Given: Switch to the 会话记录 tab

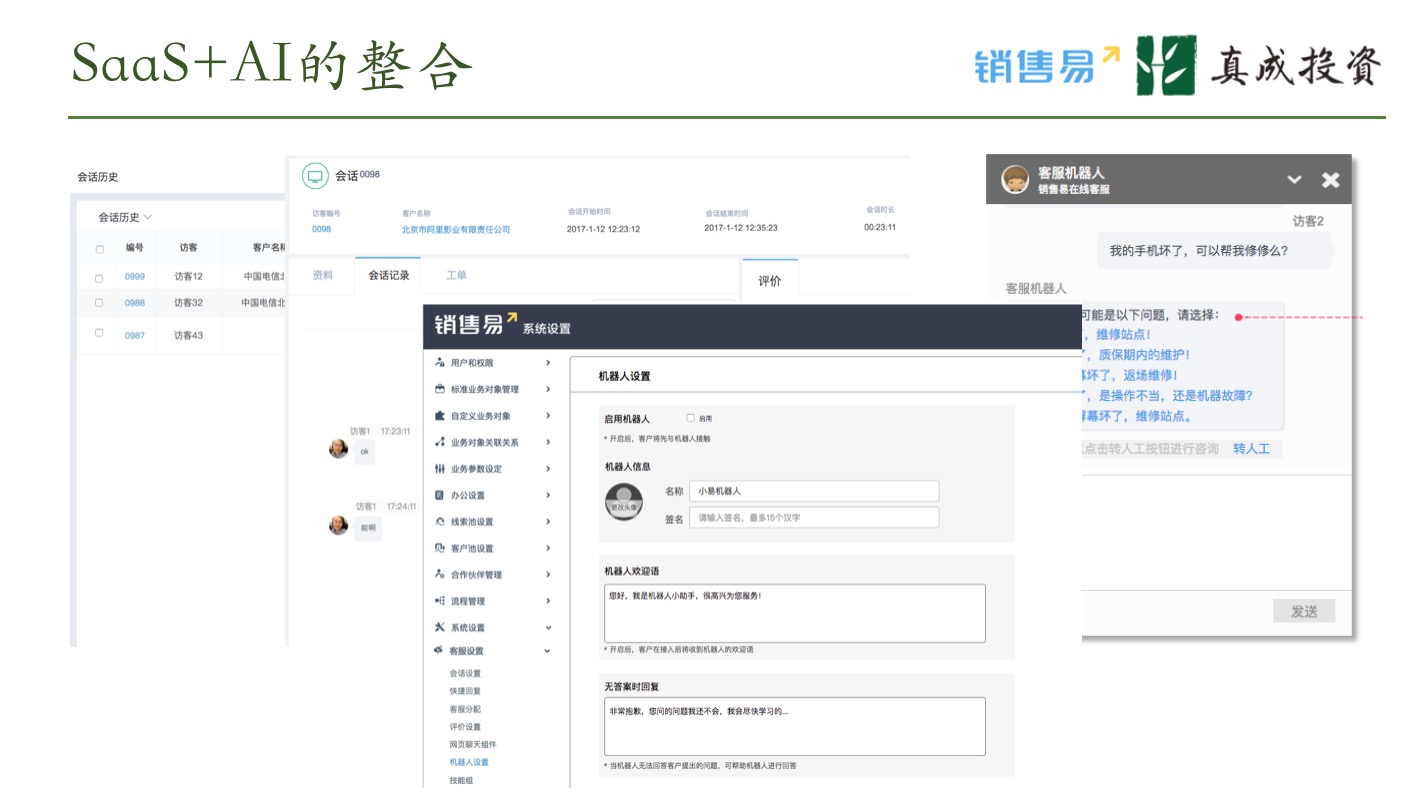Looking at the screenshot, I should tap(389, 275).
